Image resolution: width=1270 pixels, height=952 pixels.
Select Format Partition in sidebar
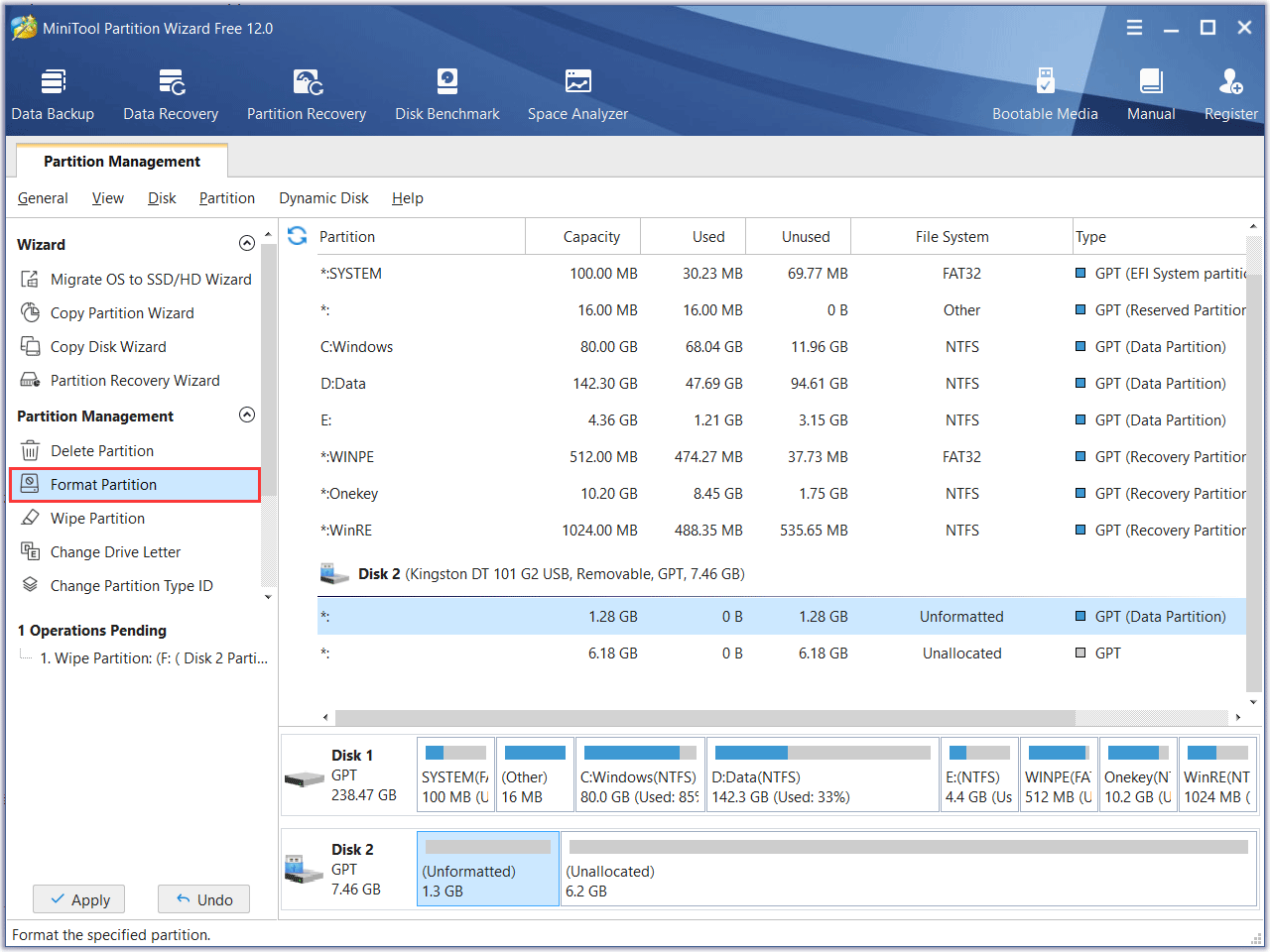click(x=135, y=485)
